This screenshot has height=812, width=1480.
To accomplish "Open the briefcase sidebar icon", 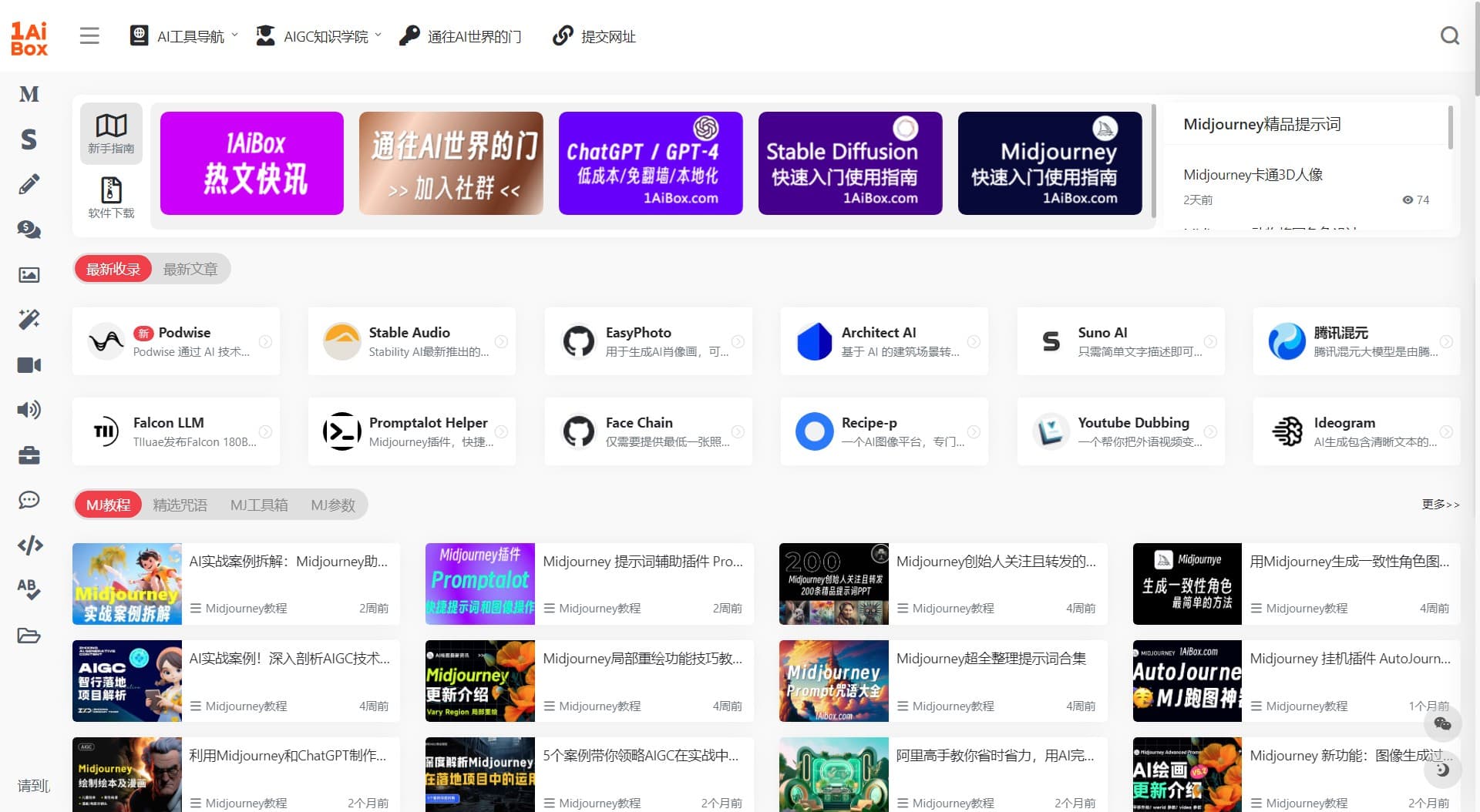I will (29, 455).
